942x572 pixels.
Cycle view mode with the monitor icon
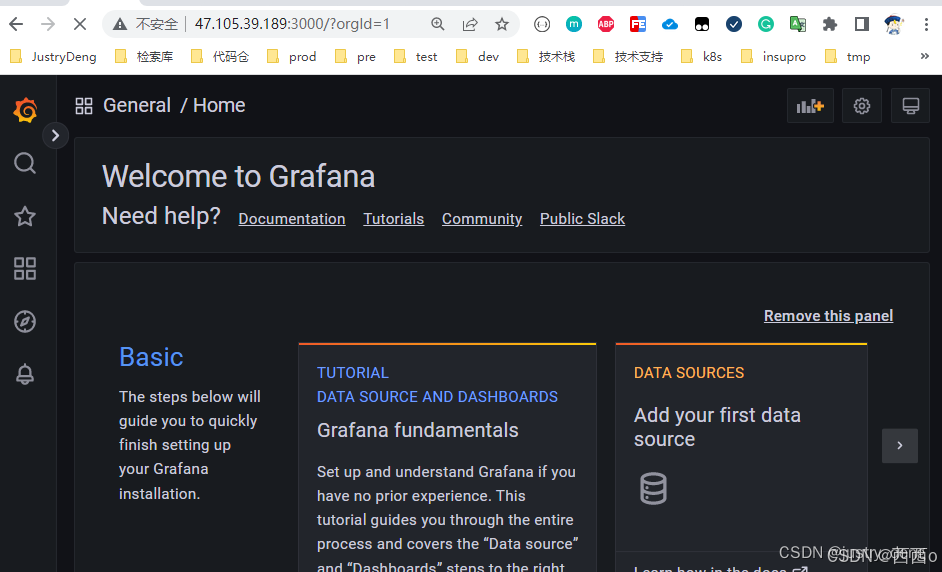point(910,106)
